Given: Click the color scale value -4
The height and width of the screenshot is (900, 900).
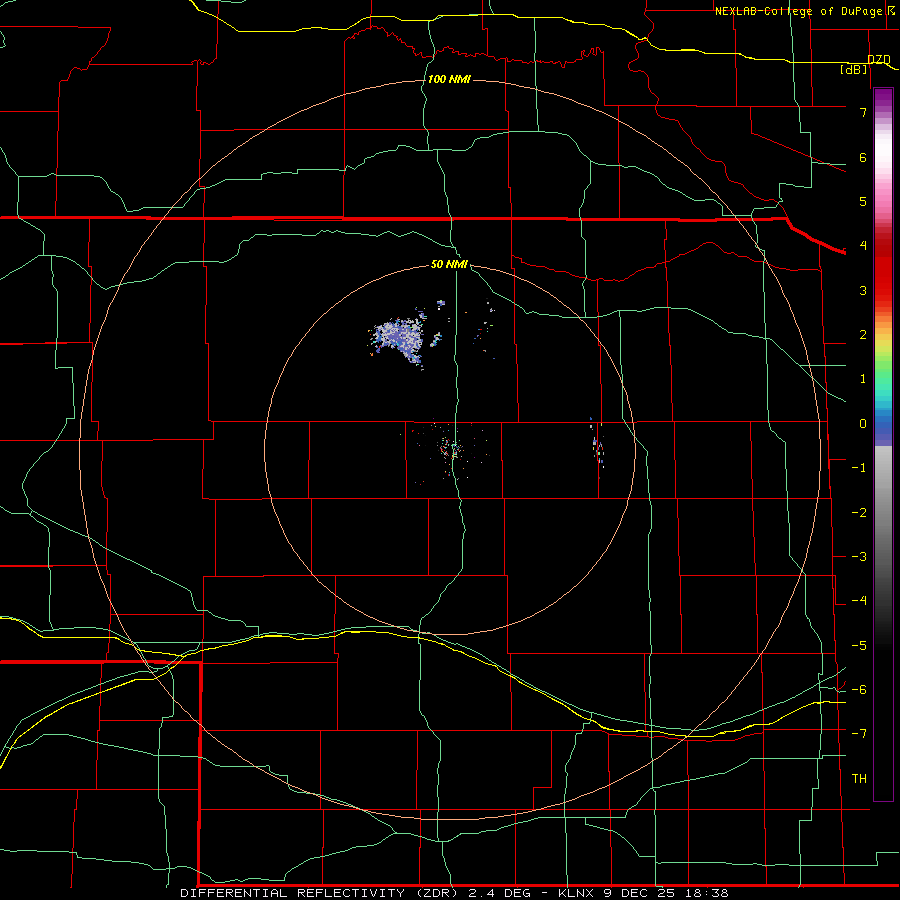Looking at the screenshot, I should (x=859, y=601).
